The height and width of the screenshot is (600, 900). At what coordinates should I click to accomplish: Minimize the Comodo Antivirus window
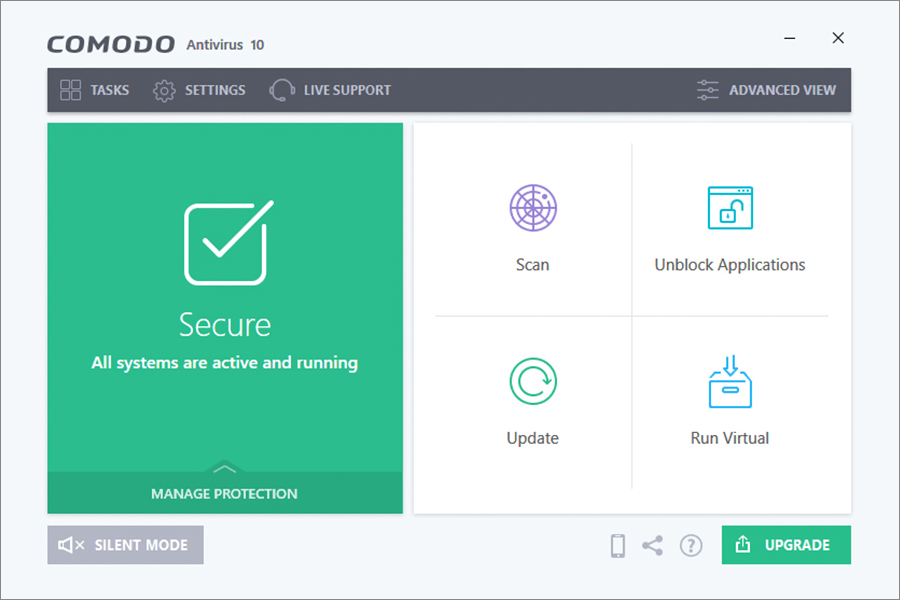pos(790,38)
